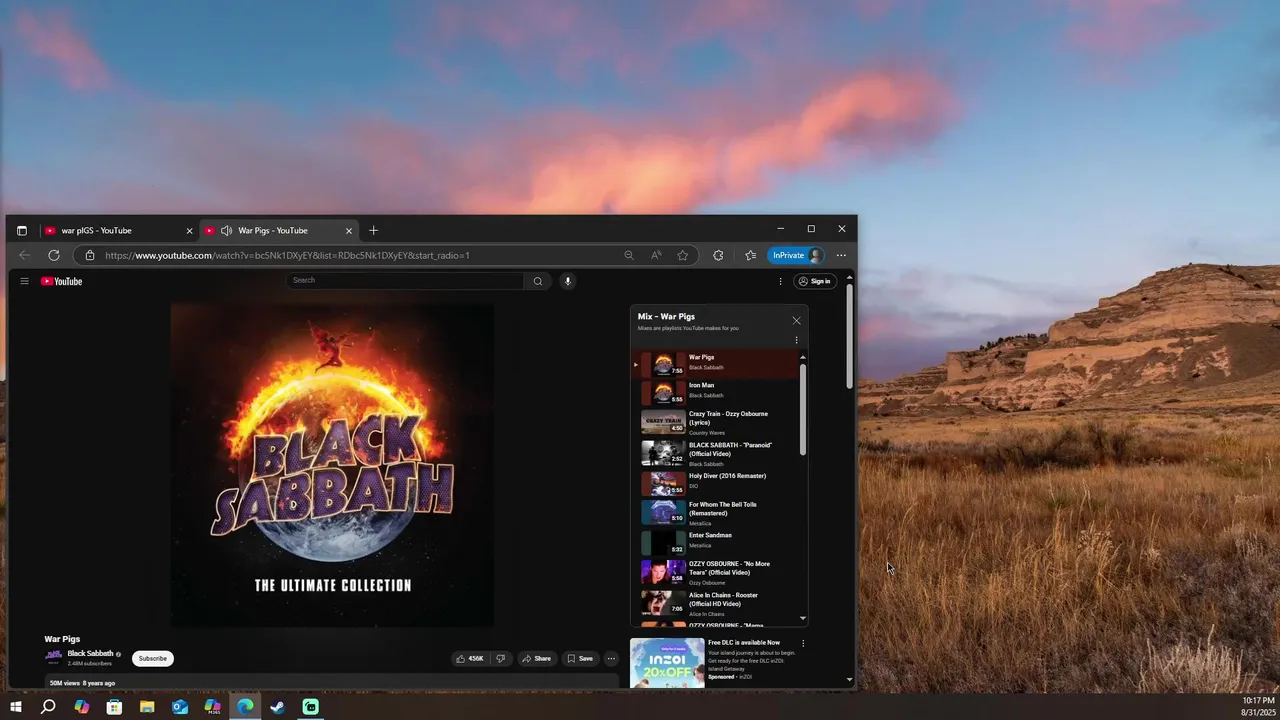Screen dimensions: 1280x720
Task: Share the War Pigs video
Action: 537,658
